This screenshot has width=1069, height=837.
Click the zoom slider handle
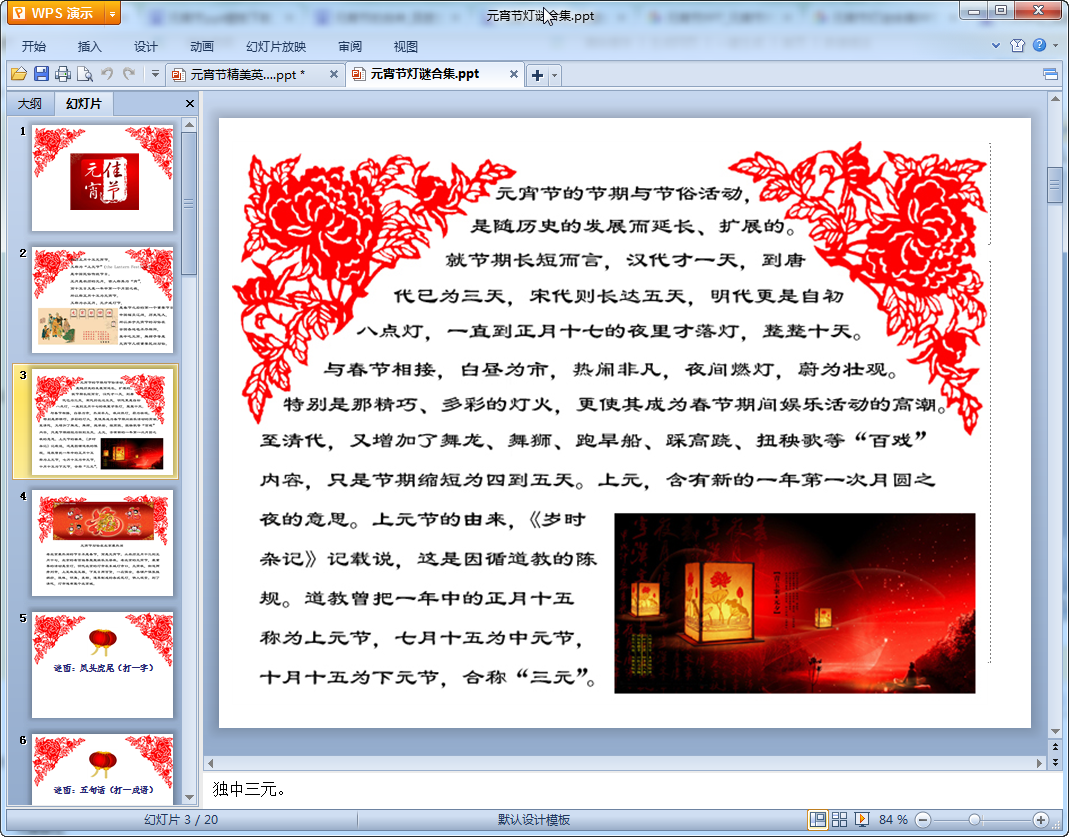click(974, 820)
